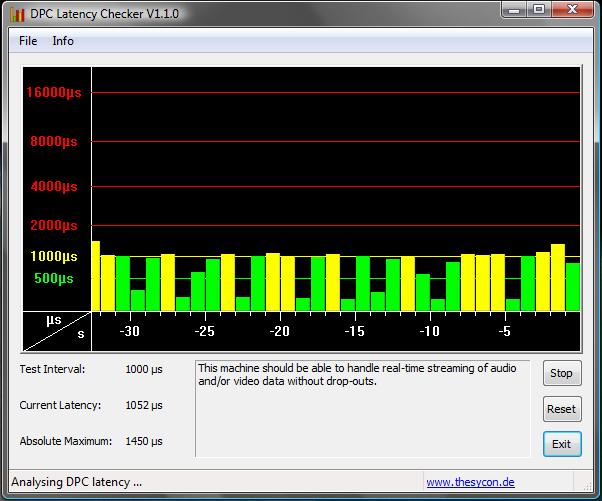
Task: Open the File menu
Action: (28, 41)
